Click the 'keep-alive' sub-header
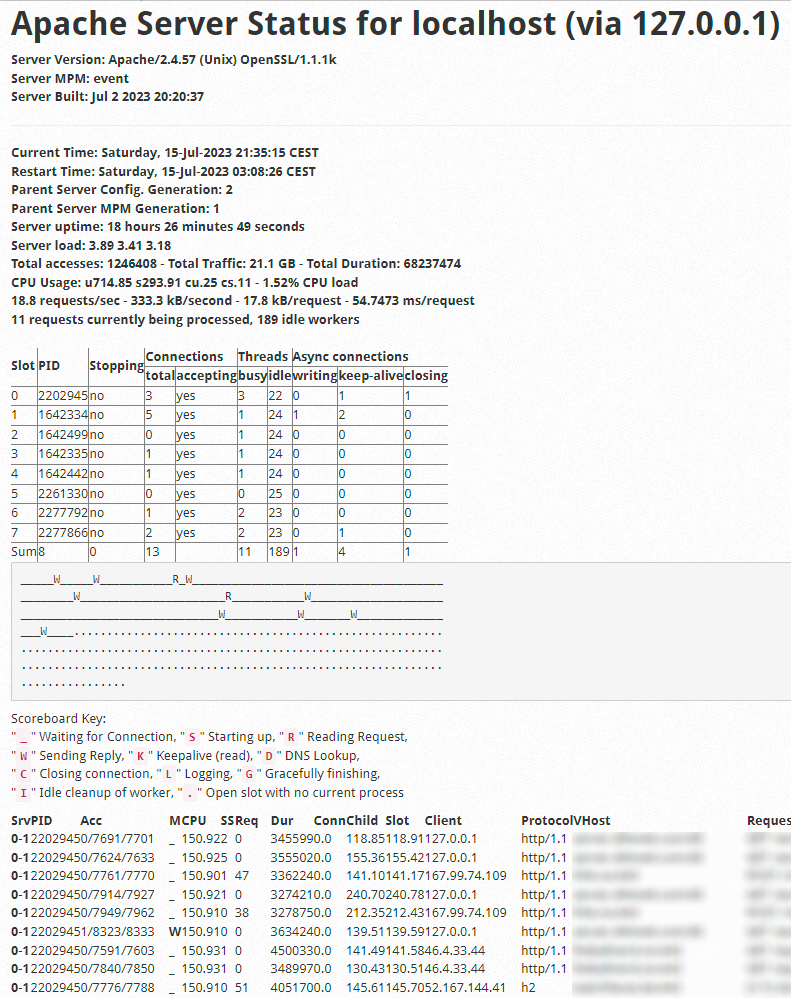Viewport: 791px width, 998px height. 370,376
